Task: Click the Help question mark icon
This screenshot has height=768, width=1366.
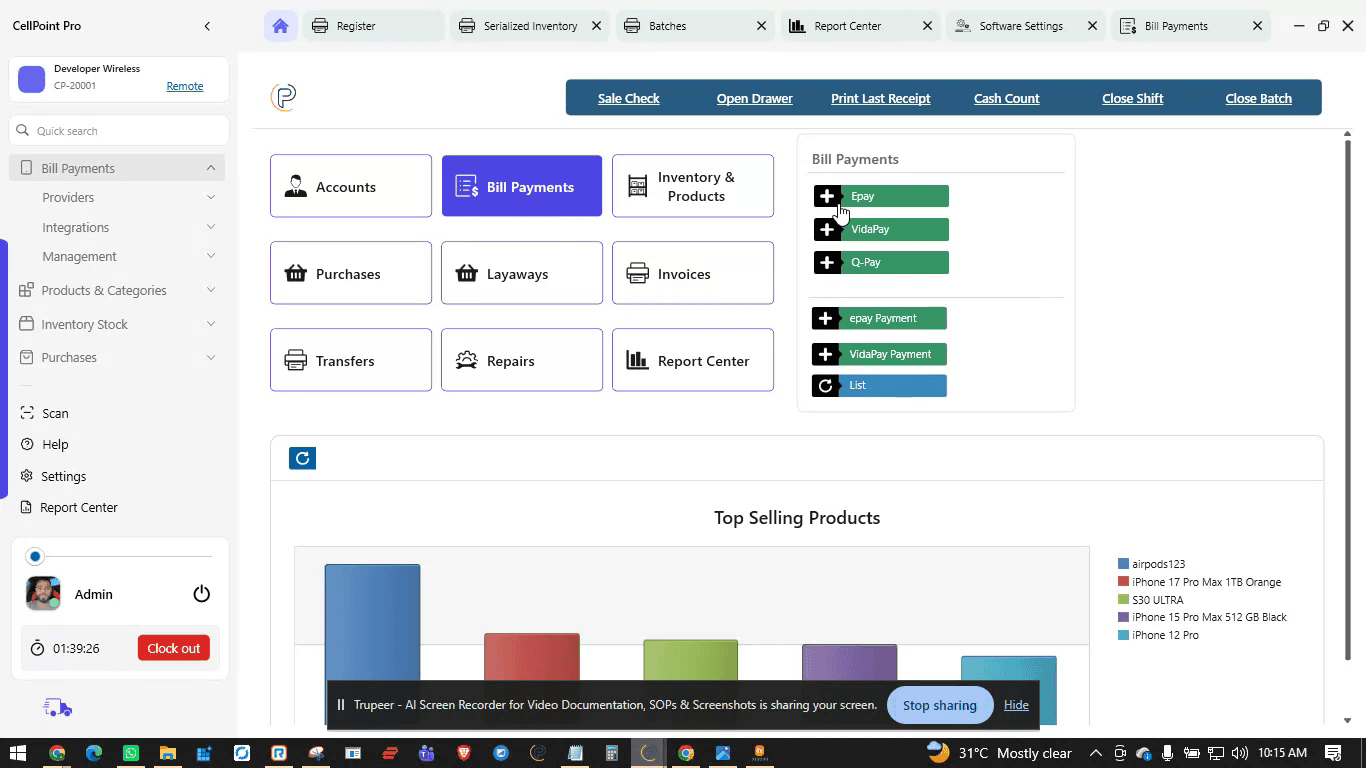Action: (x=27, y=444)
